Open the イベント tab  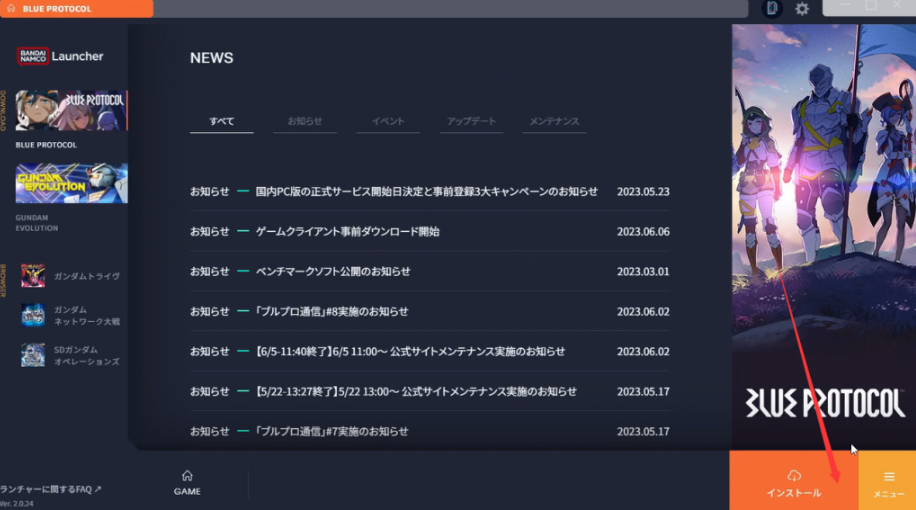coord(388,121)
